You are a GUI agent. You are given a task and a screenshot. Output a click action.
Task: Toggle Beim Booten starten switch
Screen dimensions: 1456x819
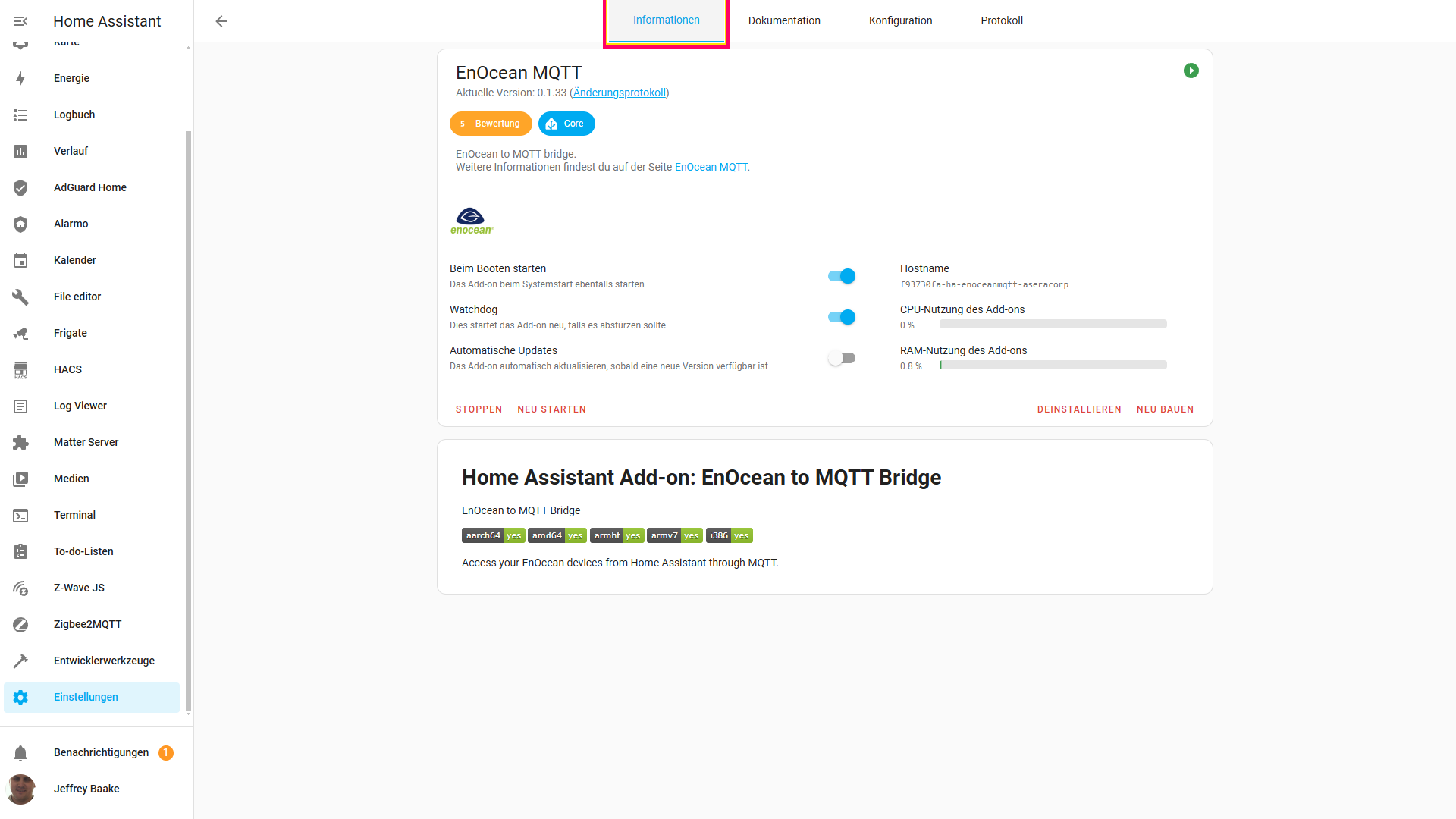coord(842,276)
